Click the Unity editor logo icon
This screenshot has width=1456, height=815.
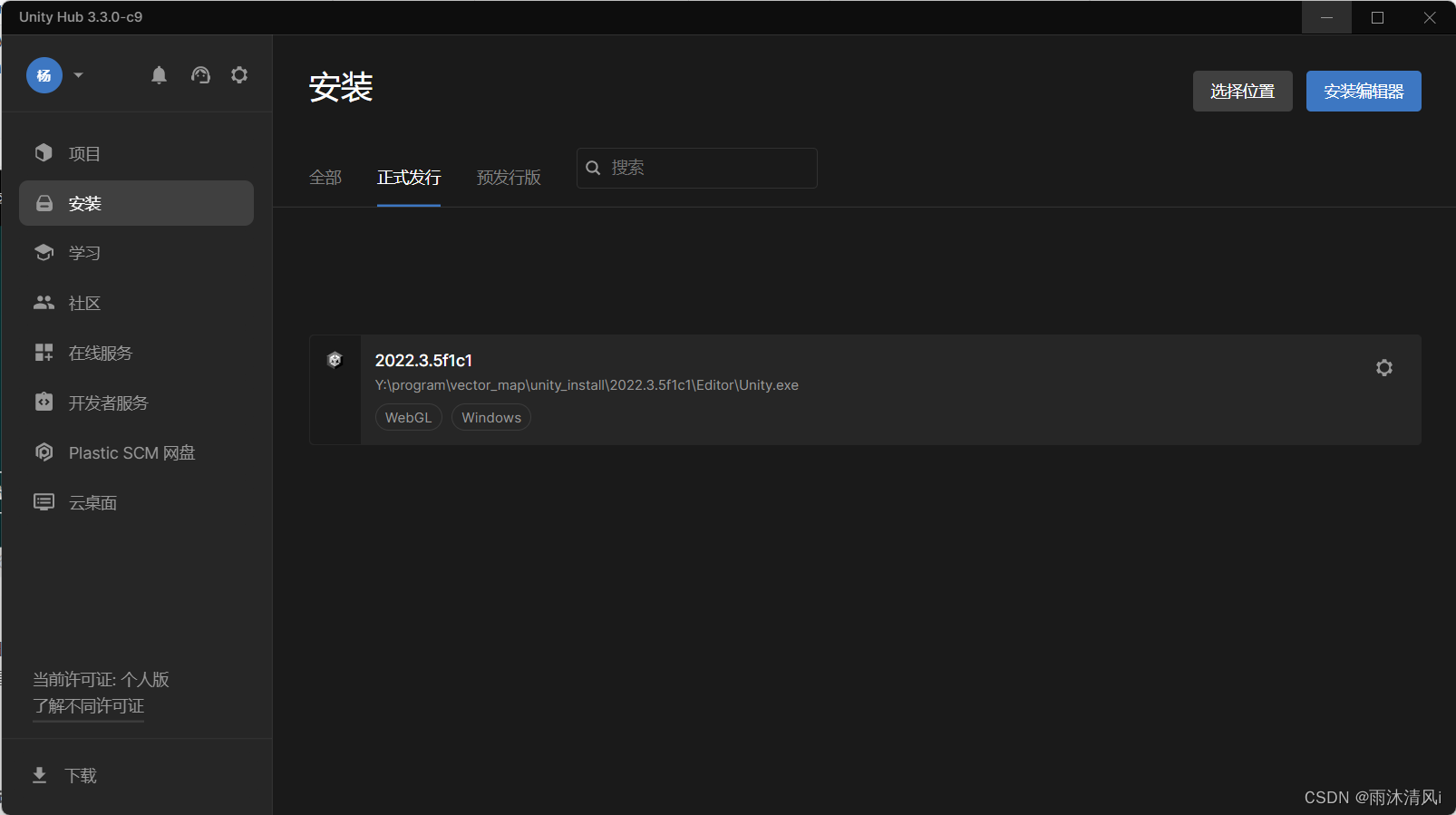point(335,360)
